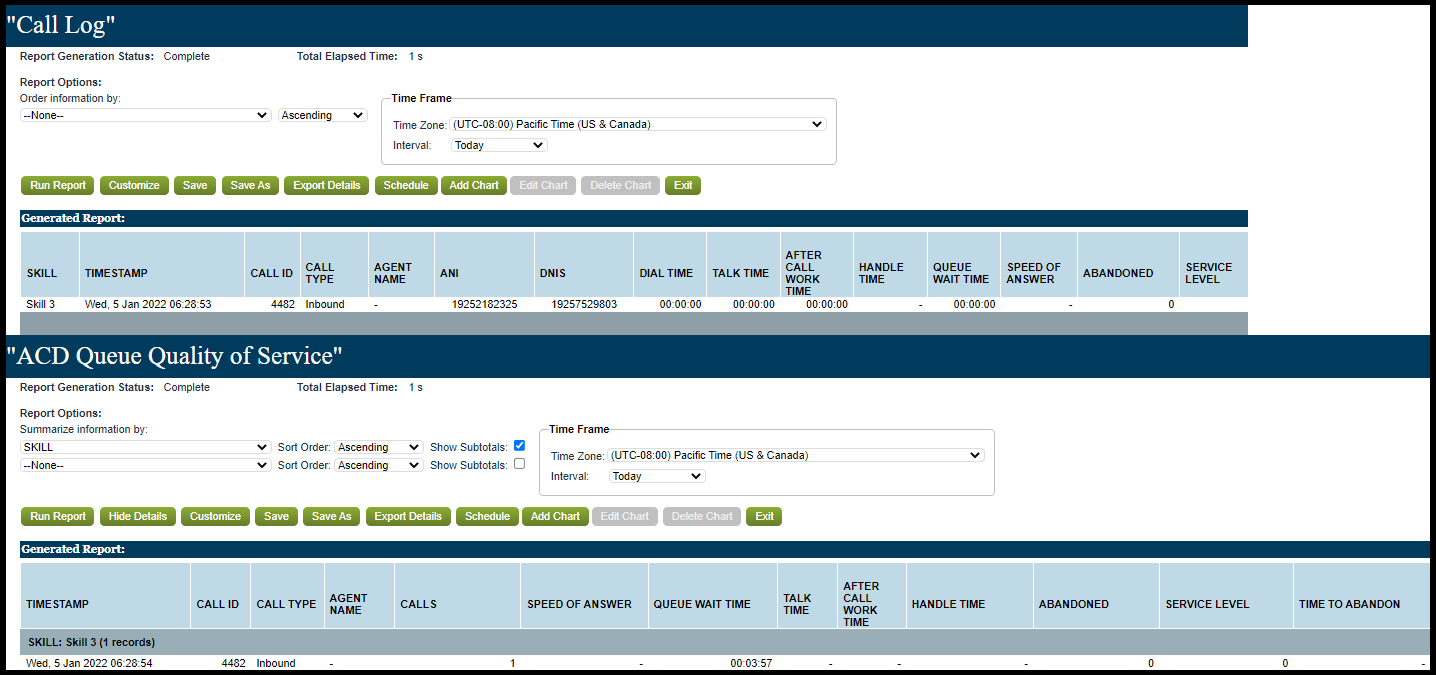Open the second summarize-by --None-- dropdown
The height and width of the screenshot is (675, 1436).
point(146,465)
